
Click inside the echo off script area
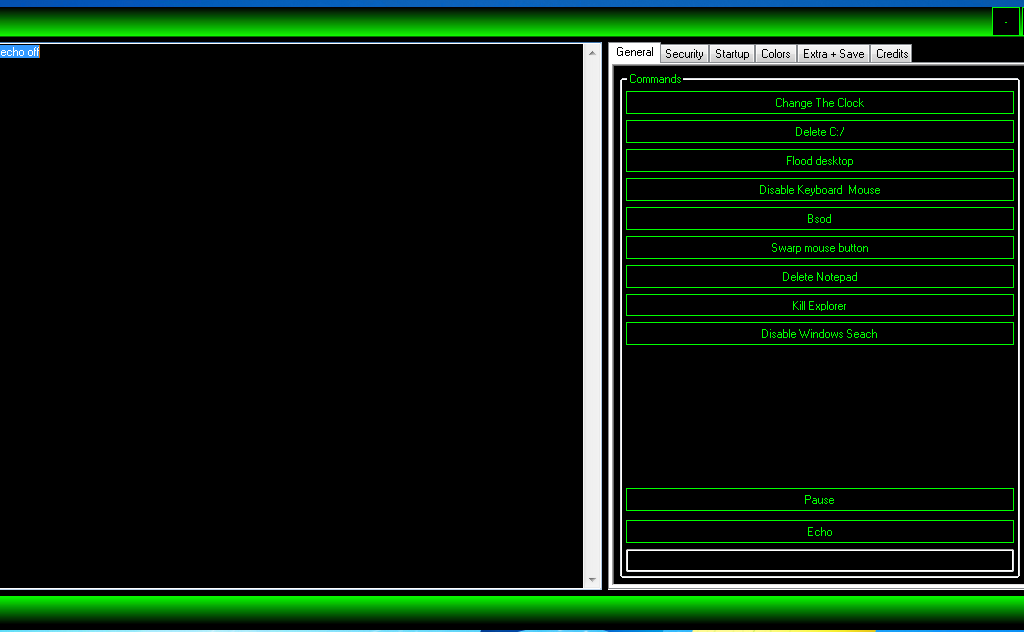pos(290,300)
